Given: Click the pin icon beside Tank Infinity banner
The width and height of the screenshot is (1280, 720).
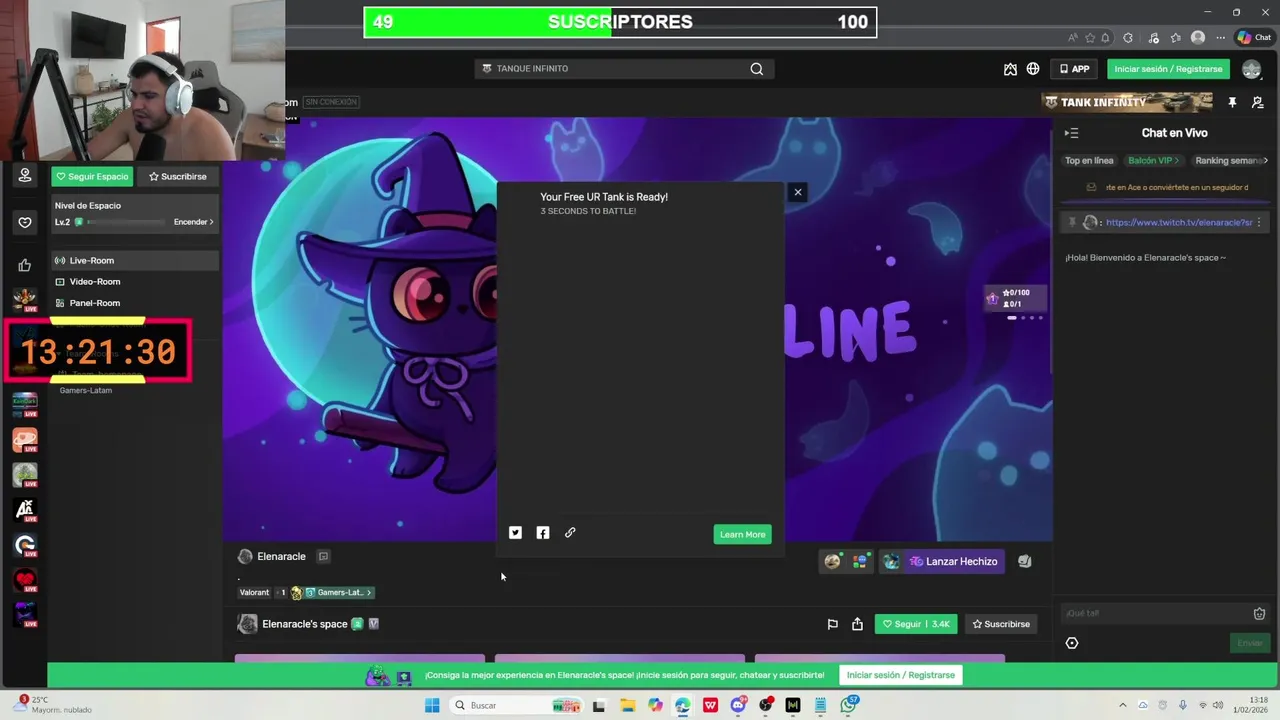Looking at the screenshot, I should (x=1232, y=102).
